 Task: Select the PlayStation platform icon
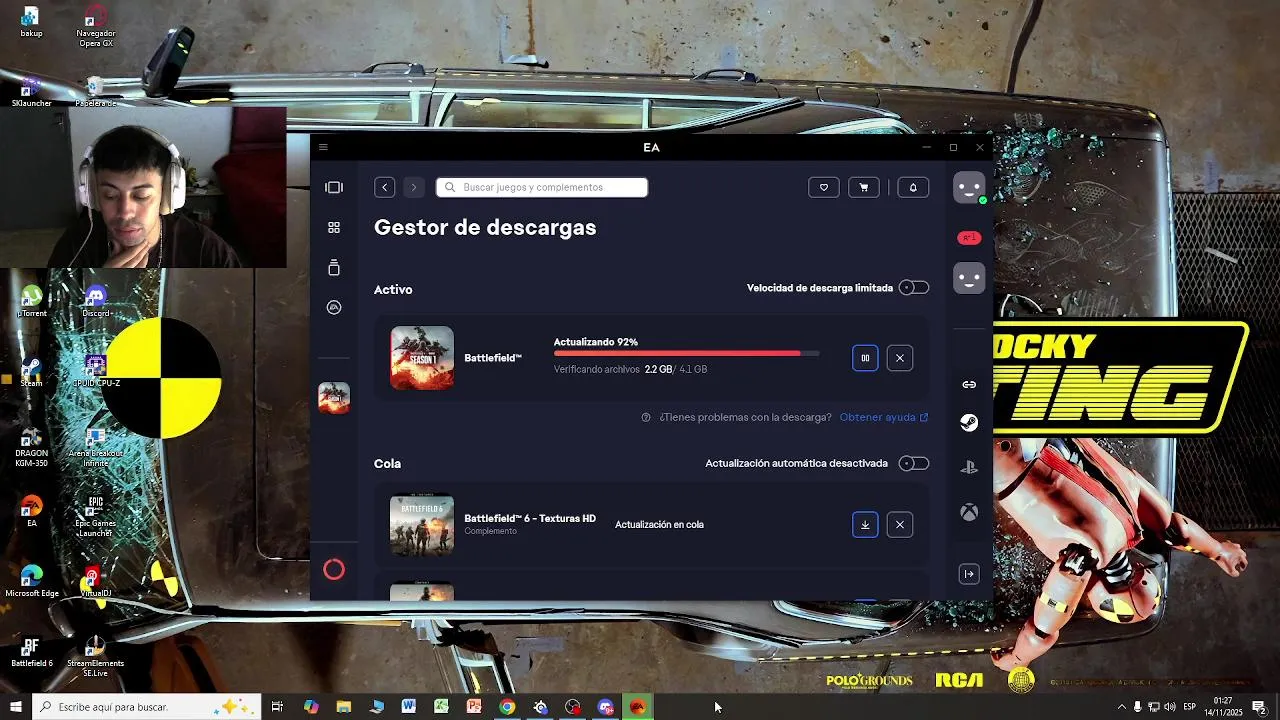pyautogui.click(x=969, y=467)
